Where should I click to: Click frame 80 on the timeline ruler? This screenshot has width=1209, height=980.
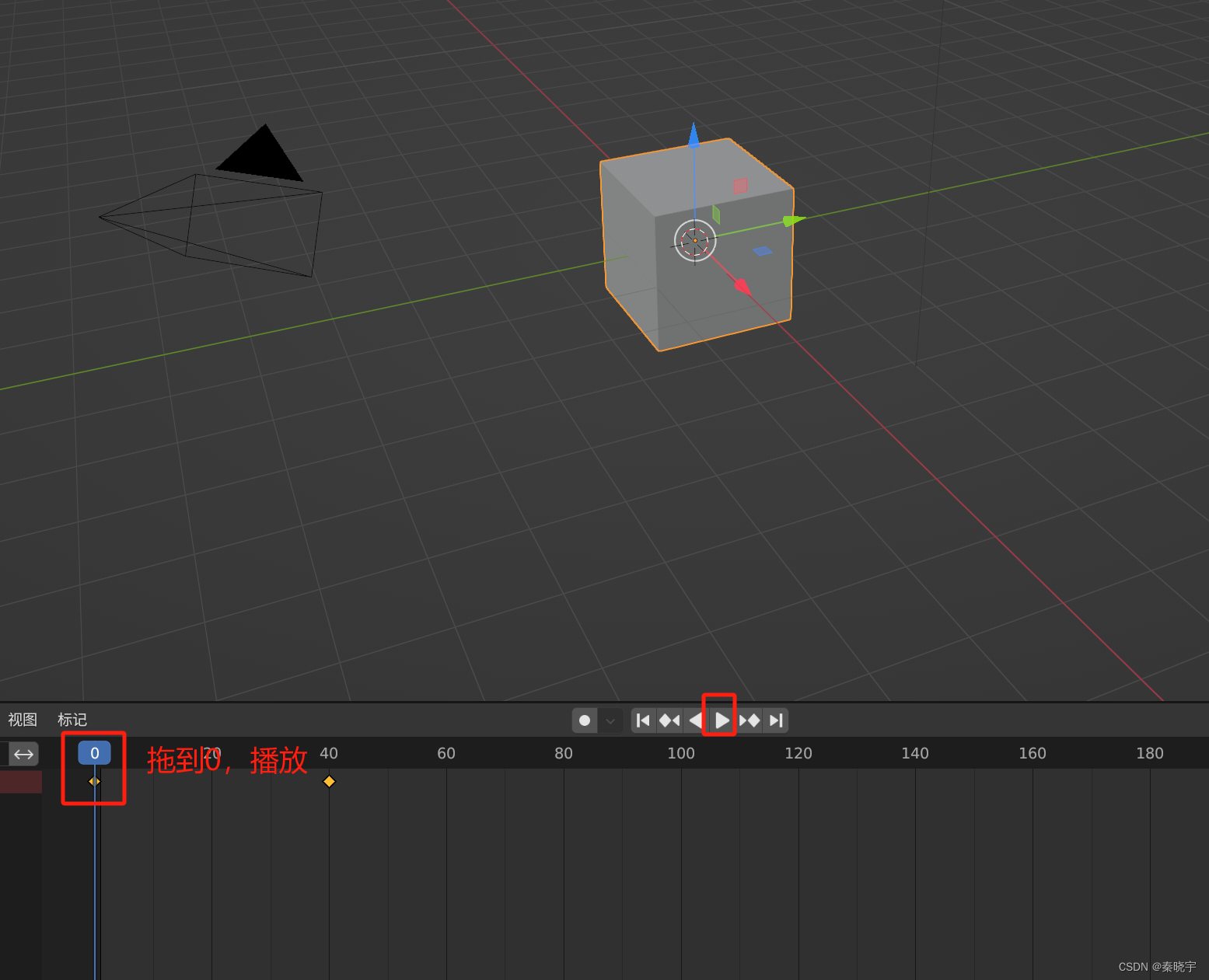point(564,753)
